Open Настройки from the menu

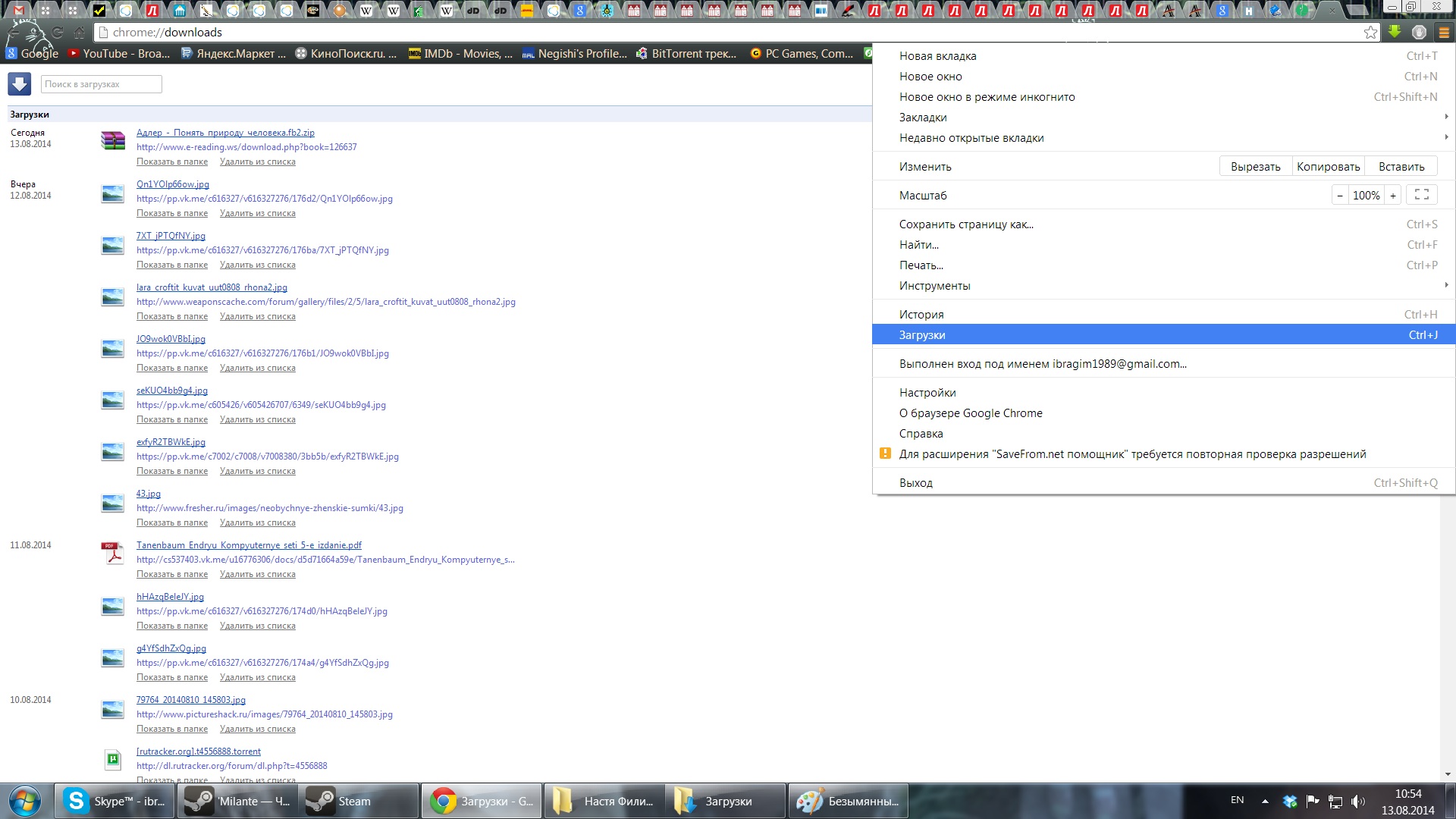point(1163,393)
